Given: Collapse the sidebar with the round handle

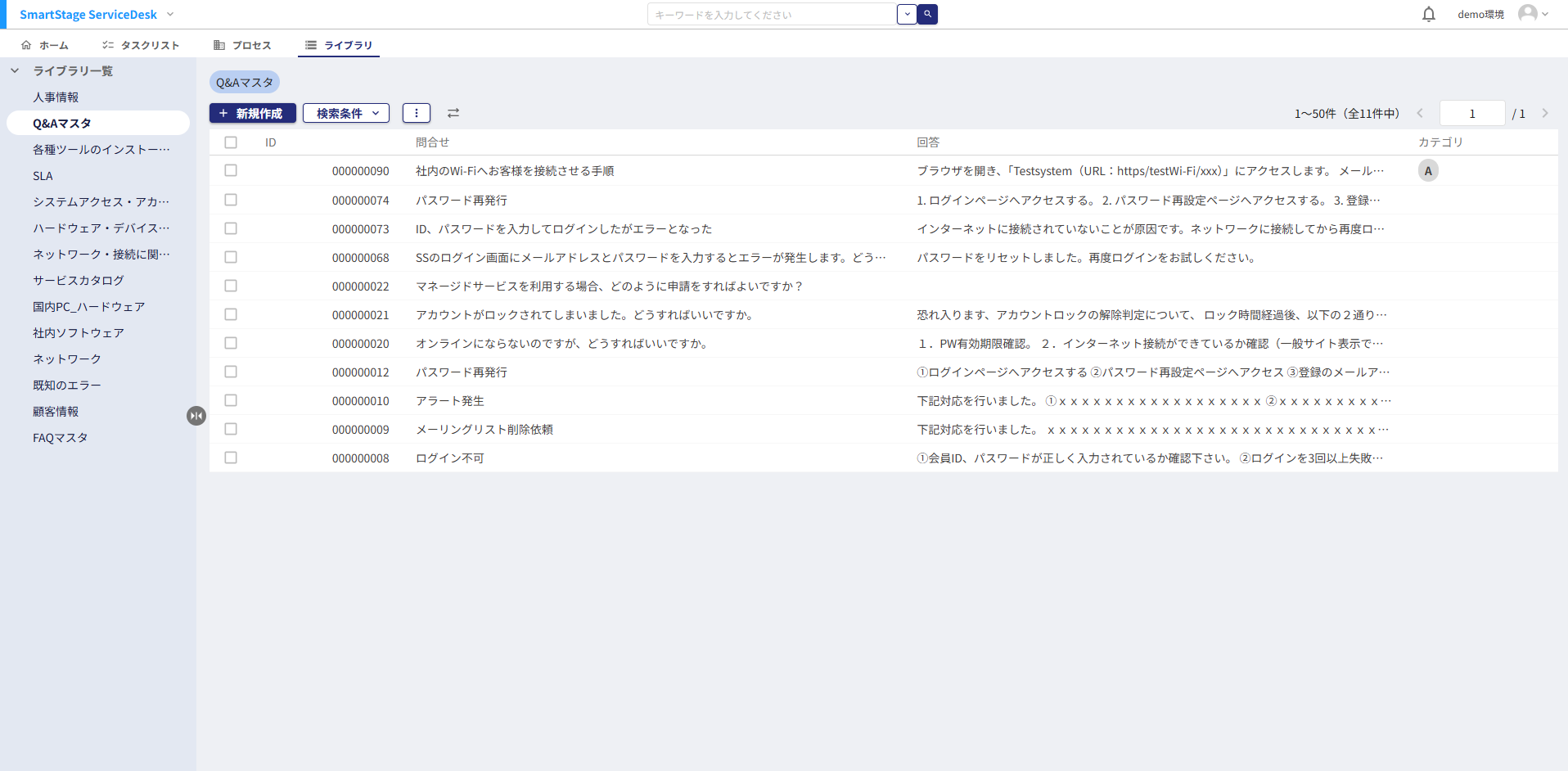Looking at the screenshot, I should [196, 416].
